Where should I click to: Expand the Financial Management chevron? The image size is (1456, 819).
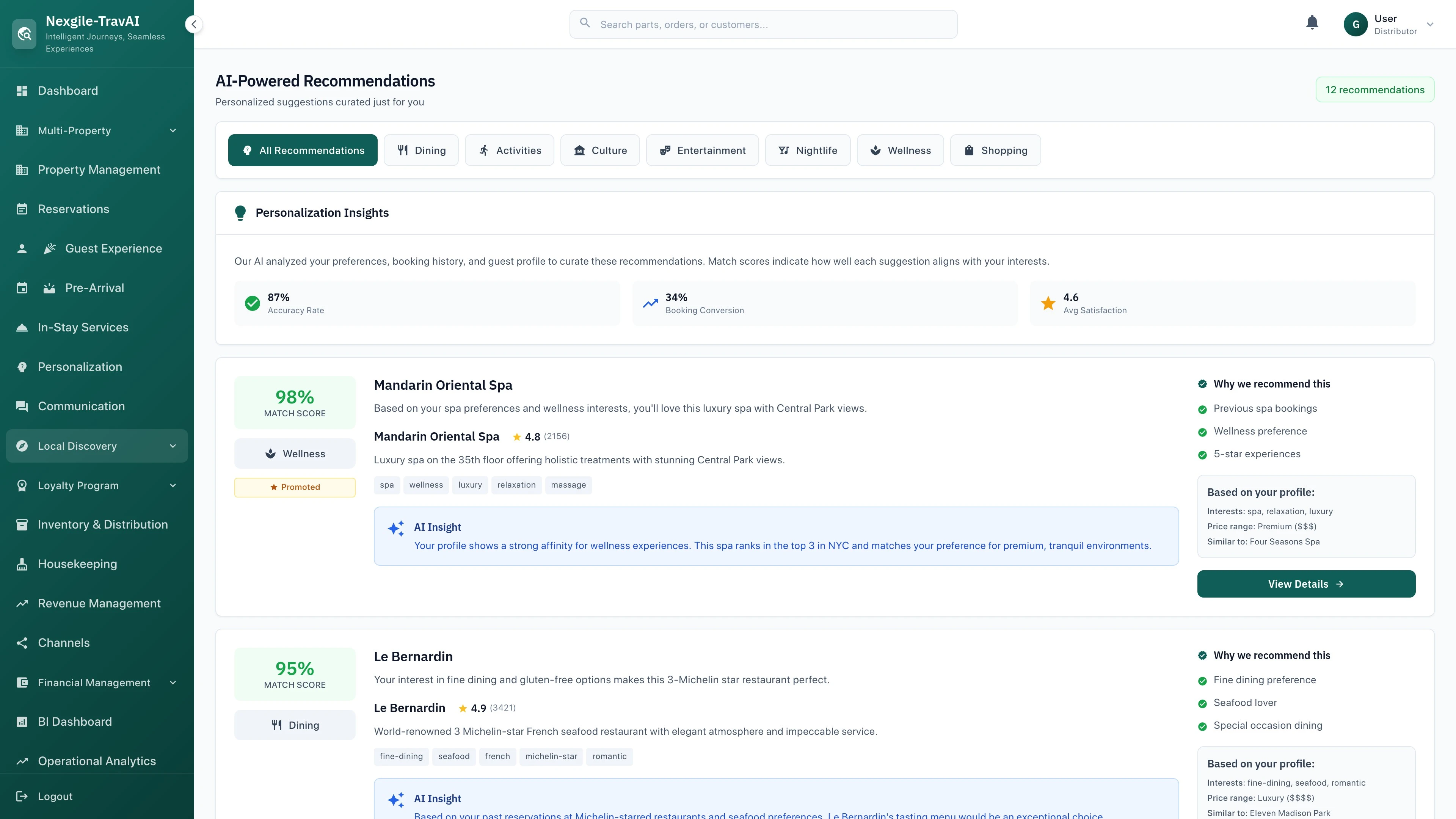173,683
